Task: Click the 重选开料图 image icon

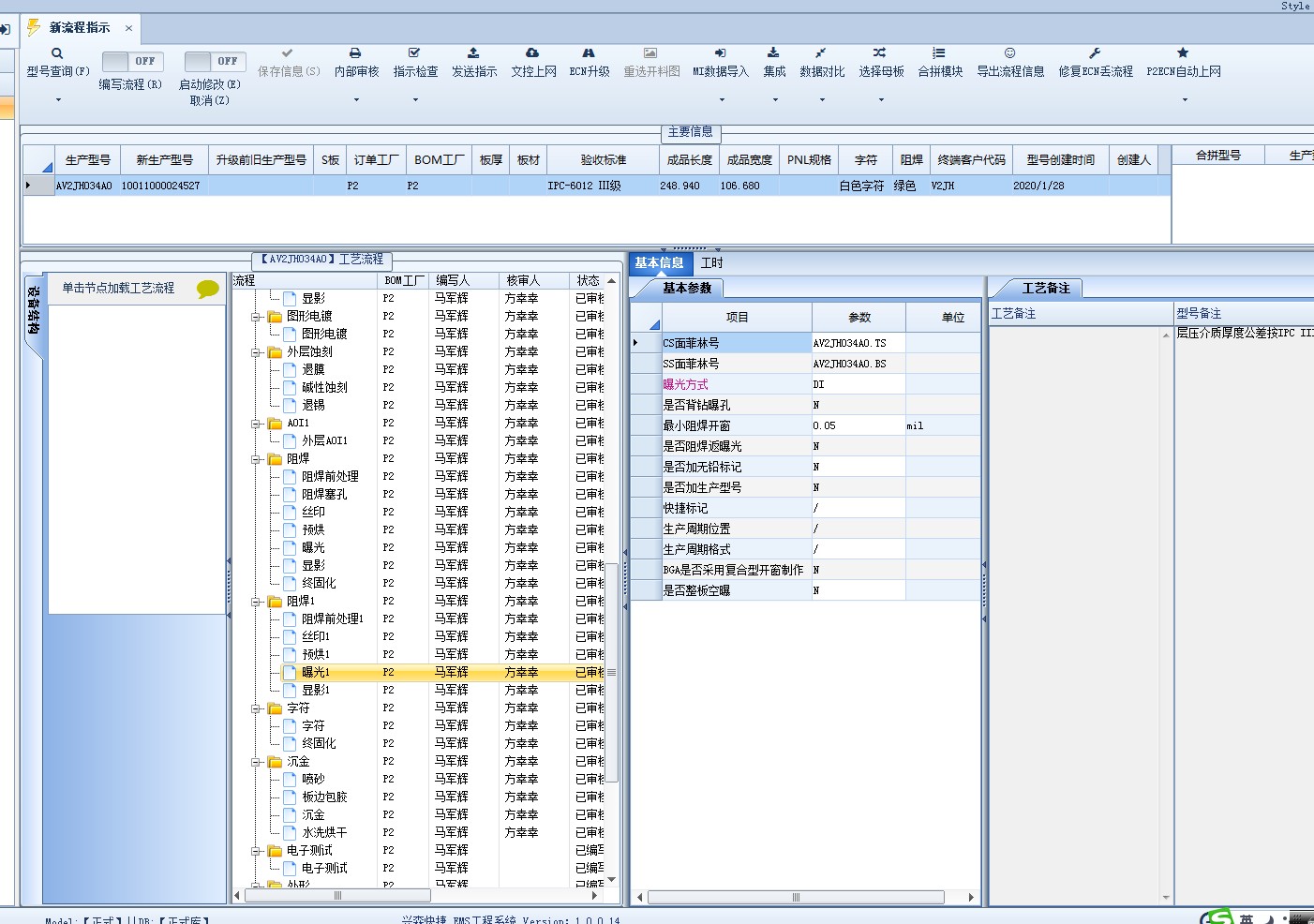Action: pyautogui.click(x=650, y=53)
